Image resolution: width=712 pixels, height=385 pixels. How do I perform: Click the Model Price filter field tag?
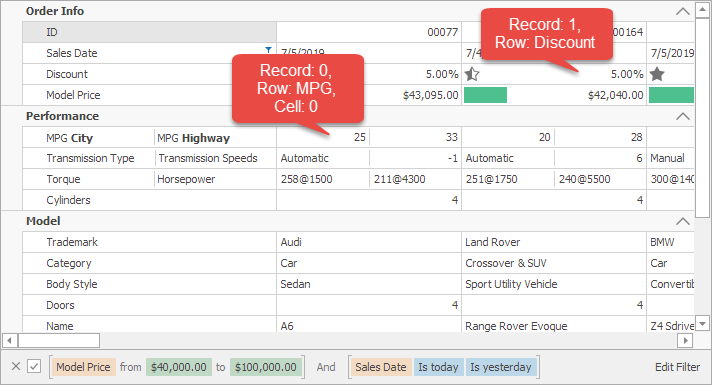(x=83, y=367)
